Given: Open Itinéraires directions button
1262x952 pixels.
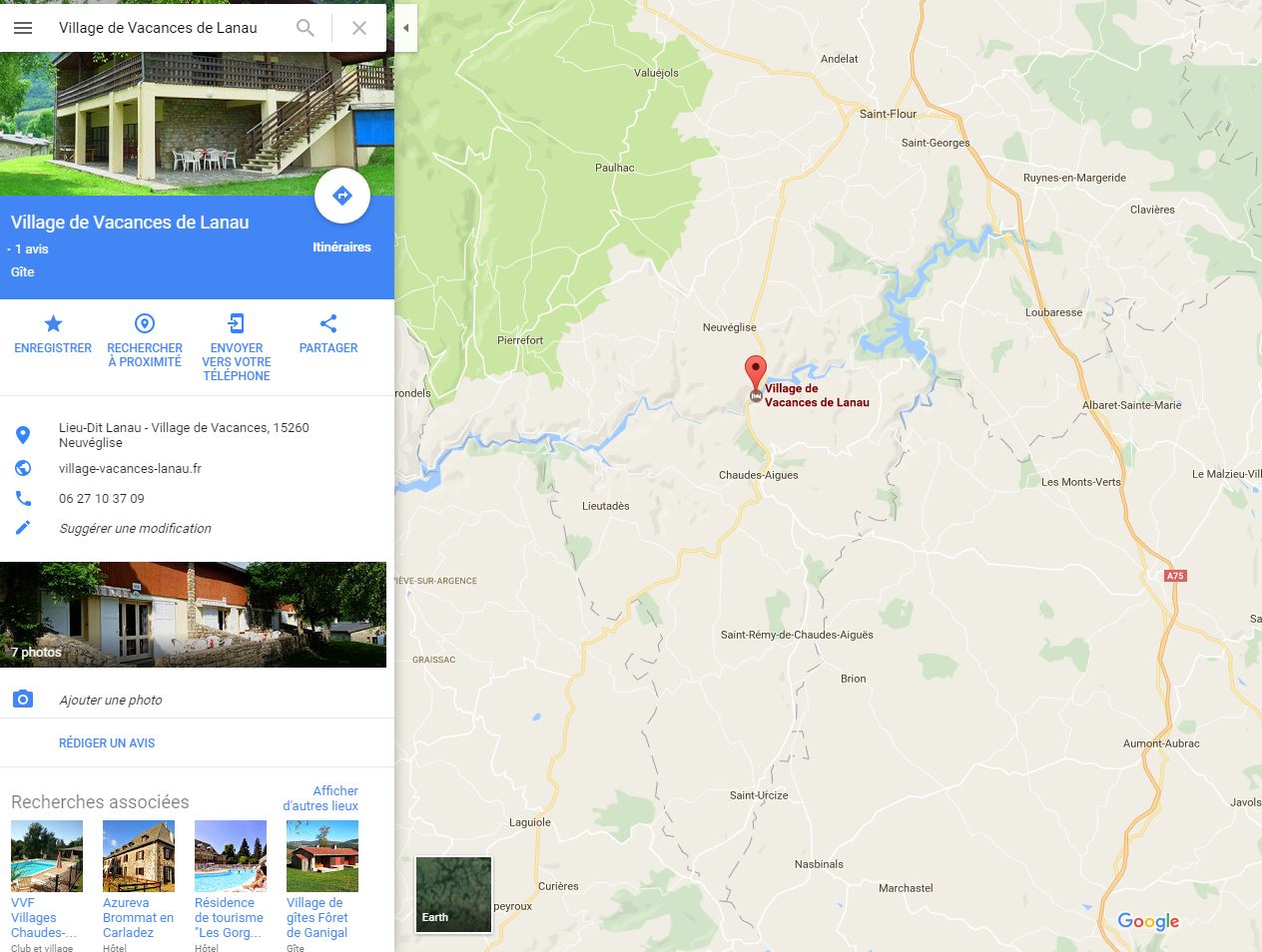Looking at the screenshot, I should [341, 197].
